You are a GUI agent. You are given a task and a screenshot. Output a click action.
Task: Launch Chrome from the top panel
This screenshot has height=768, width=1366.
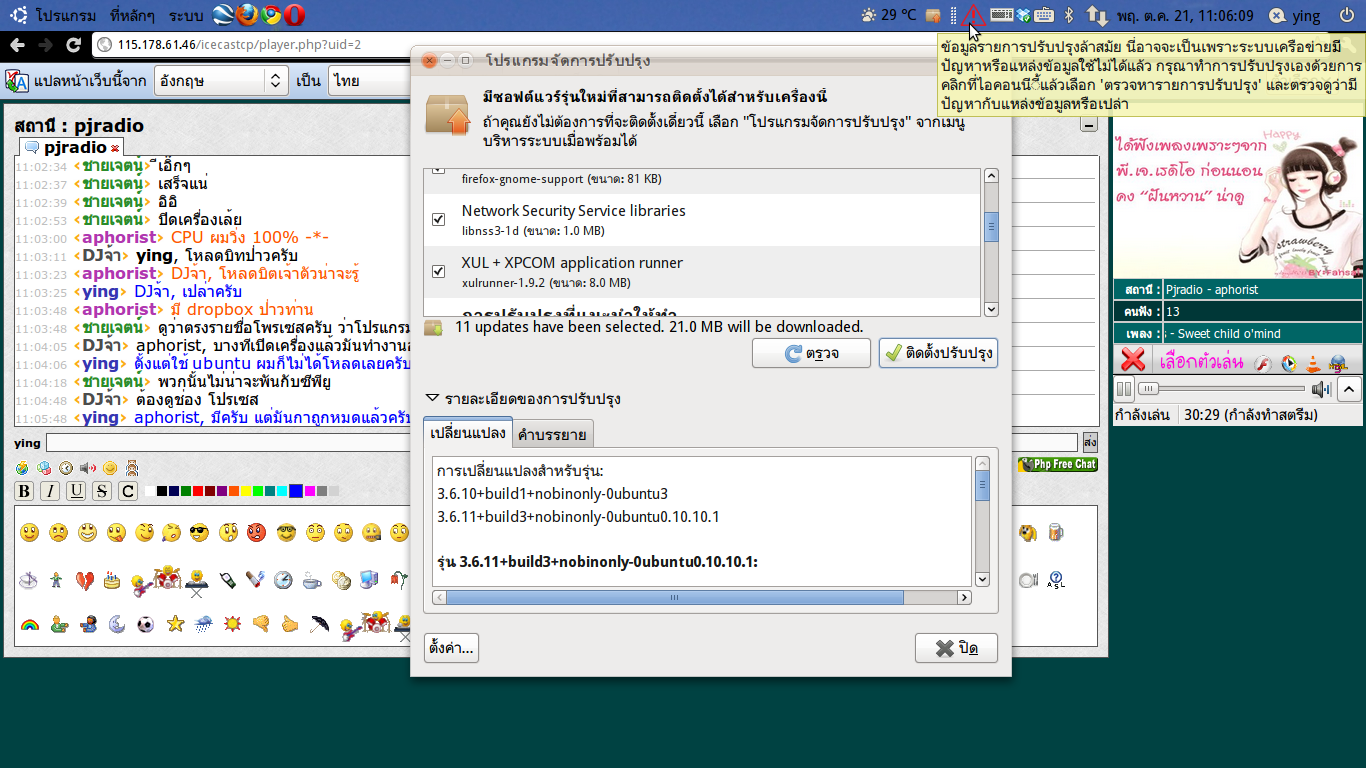pos(271,15)
